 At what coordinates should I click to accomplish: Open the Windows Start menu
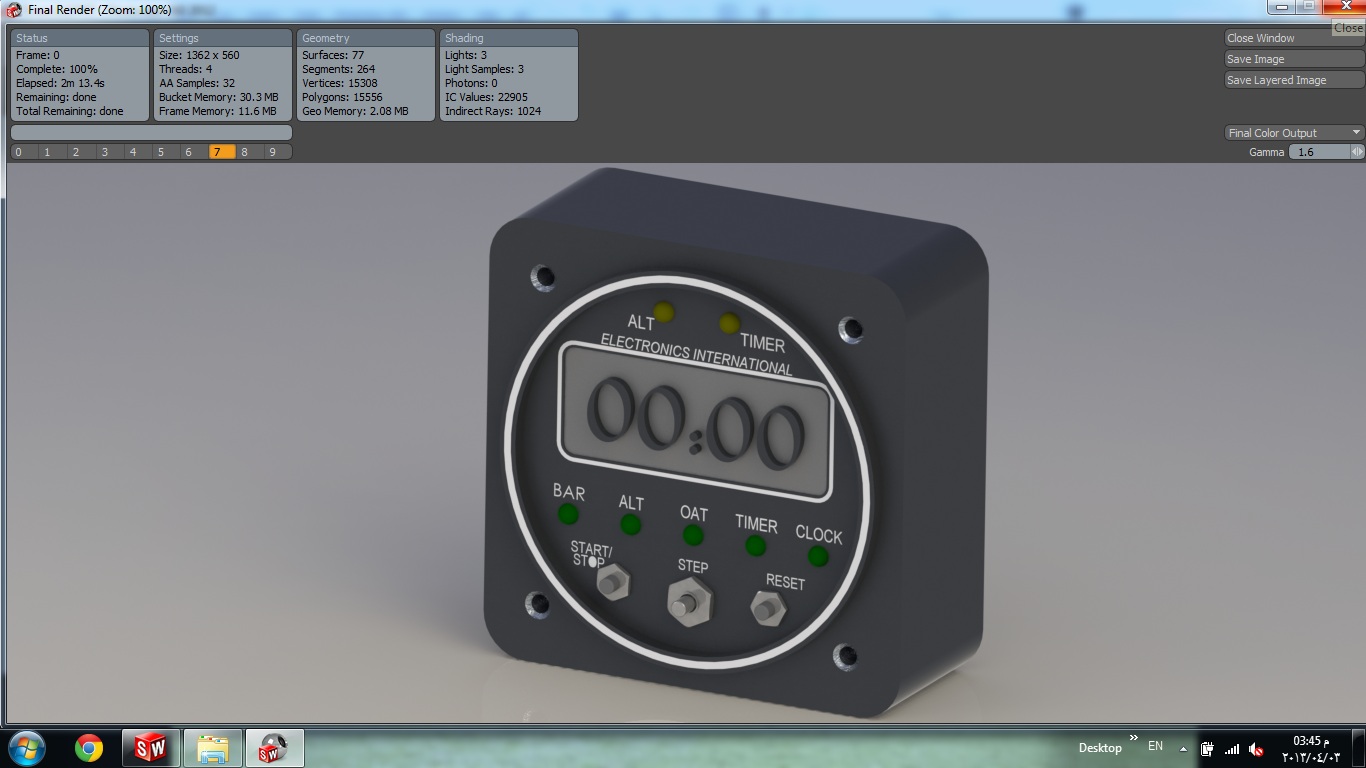(26, 747)
